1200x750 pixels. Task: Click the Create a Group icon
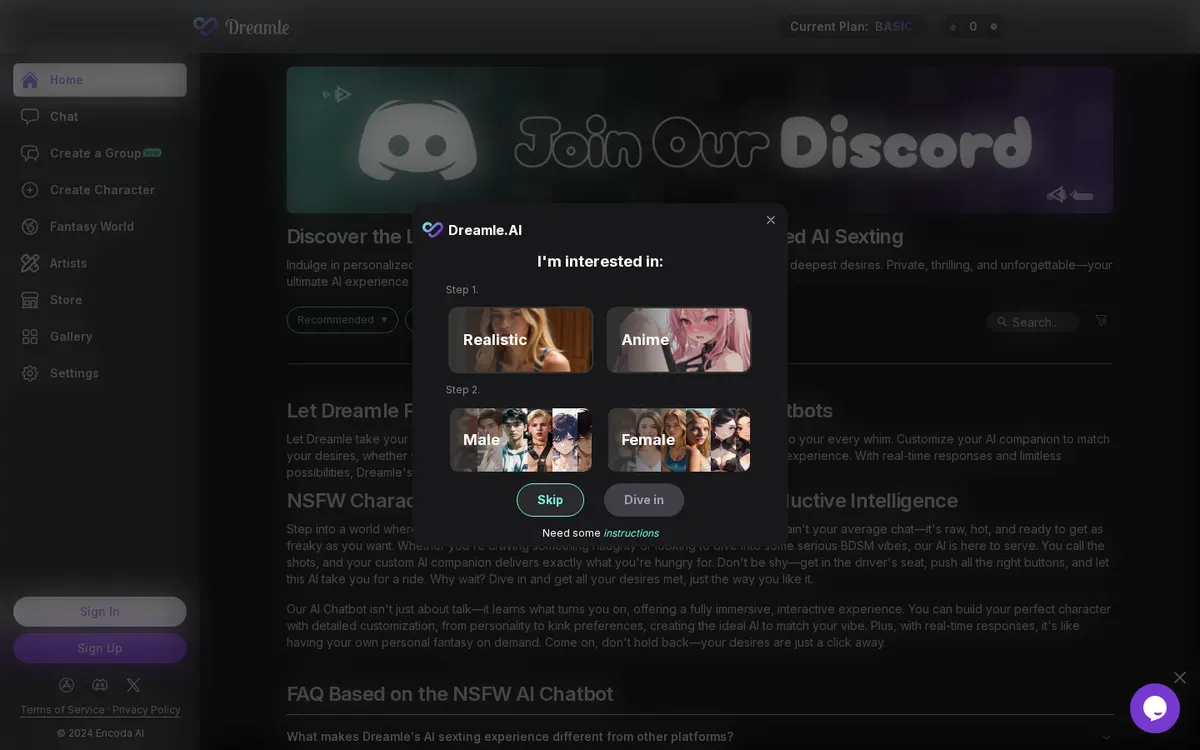click(30, 153)
